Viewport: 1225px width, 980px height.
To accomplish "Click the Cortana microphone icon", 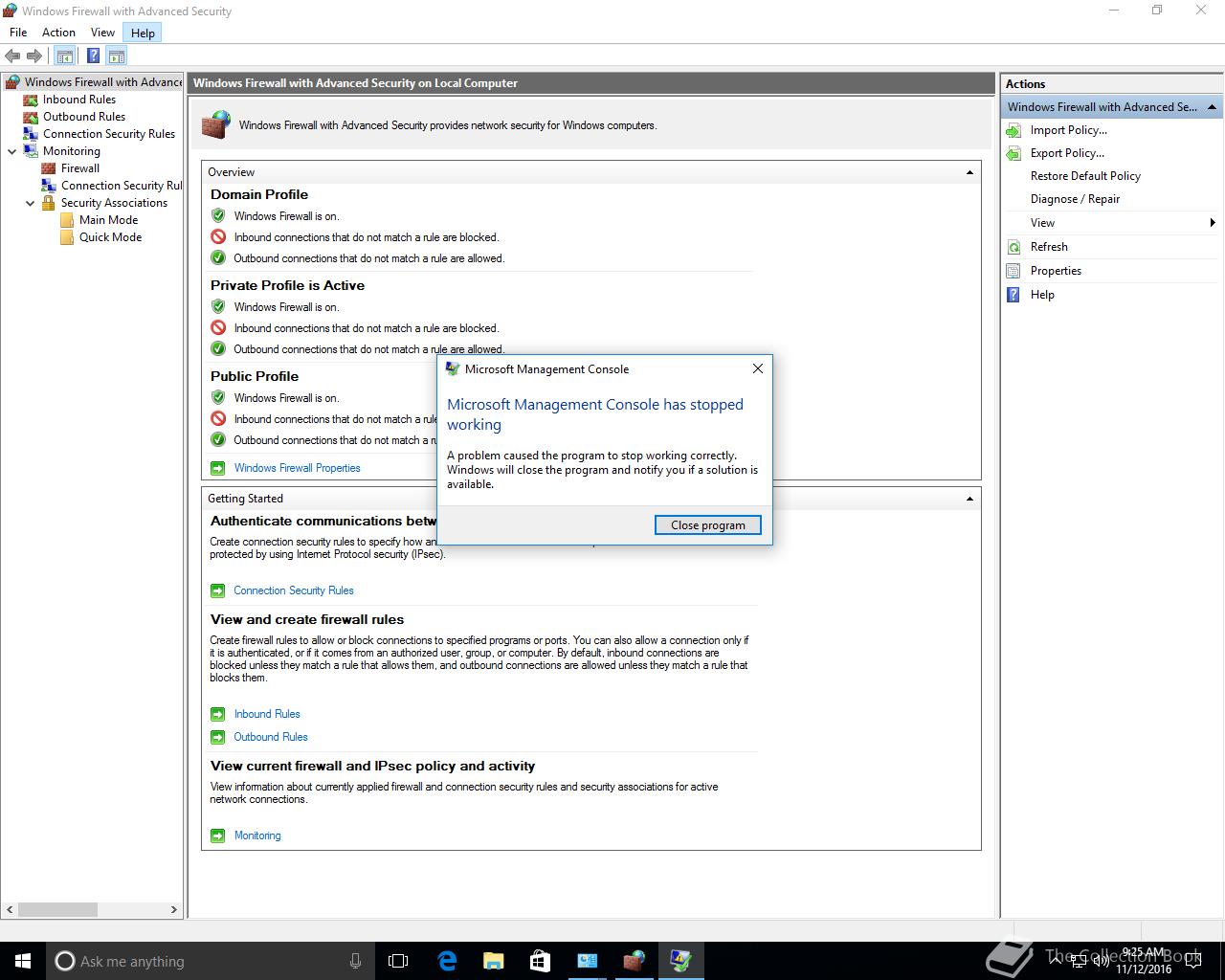I will pos(355,961).
